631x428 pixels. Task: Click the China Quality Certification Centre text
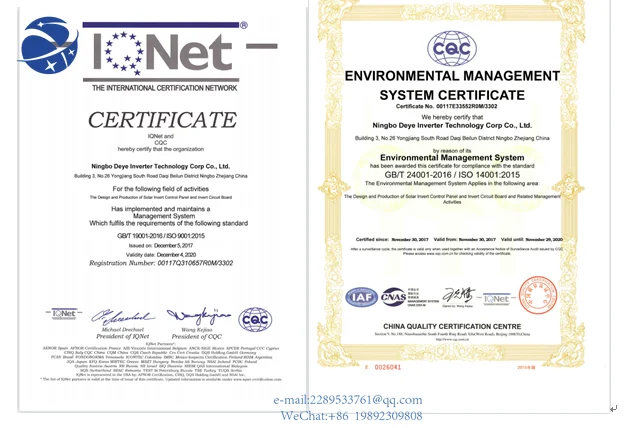(452, 327)
